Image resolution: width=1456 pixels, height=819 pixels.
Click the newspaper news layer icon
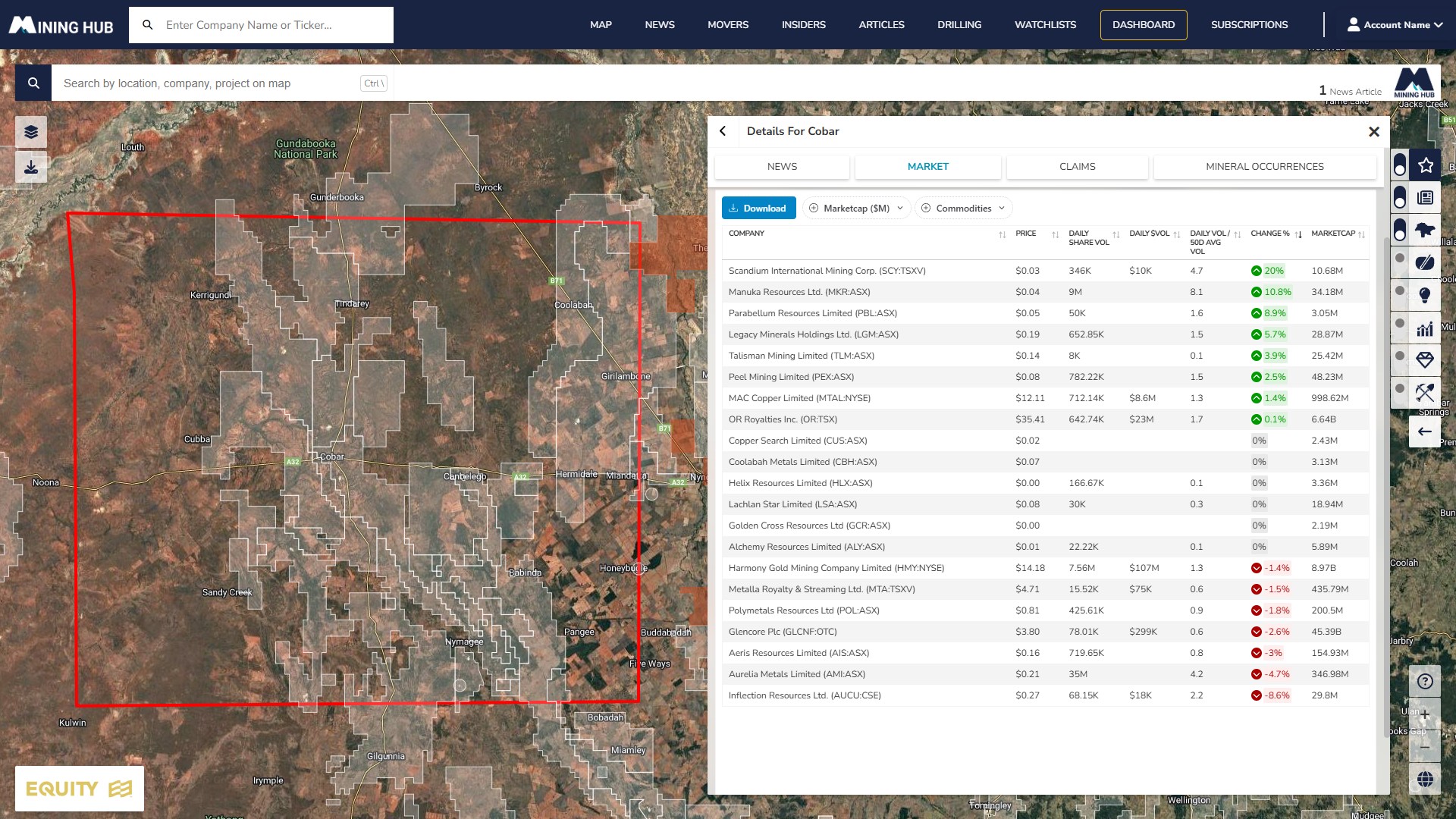click(1426, 197)
